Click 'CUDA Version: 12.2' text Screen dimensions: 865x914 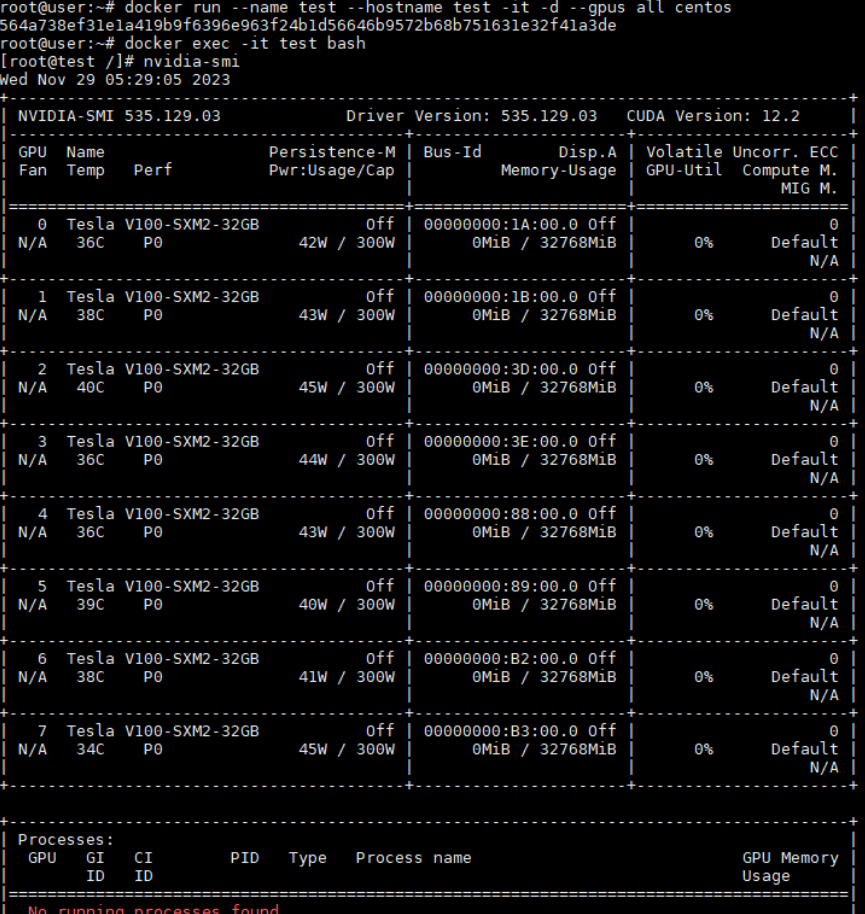713,116
